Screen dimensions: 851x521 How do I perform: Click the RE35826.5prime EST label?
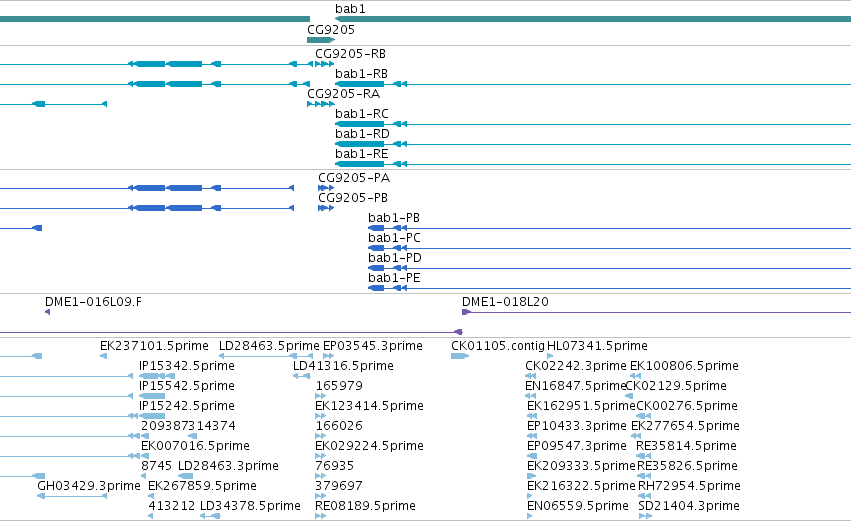(x=688, y=466)
